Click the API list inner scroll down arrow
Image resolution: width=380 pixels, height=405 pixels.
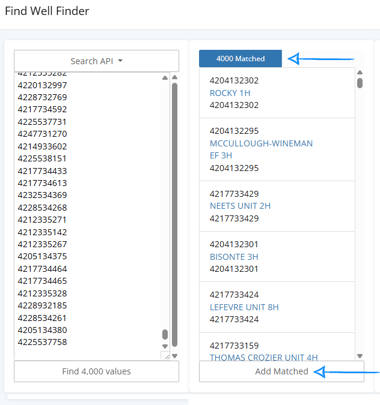[165, 346]
